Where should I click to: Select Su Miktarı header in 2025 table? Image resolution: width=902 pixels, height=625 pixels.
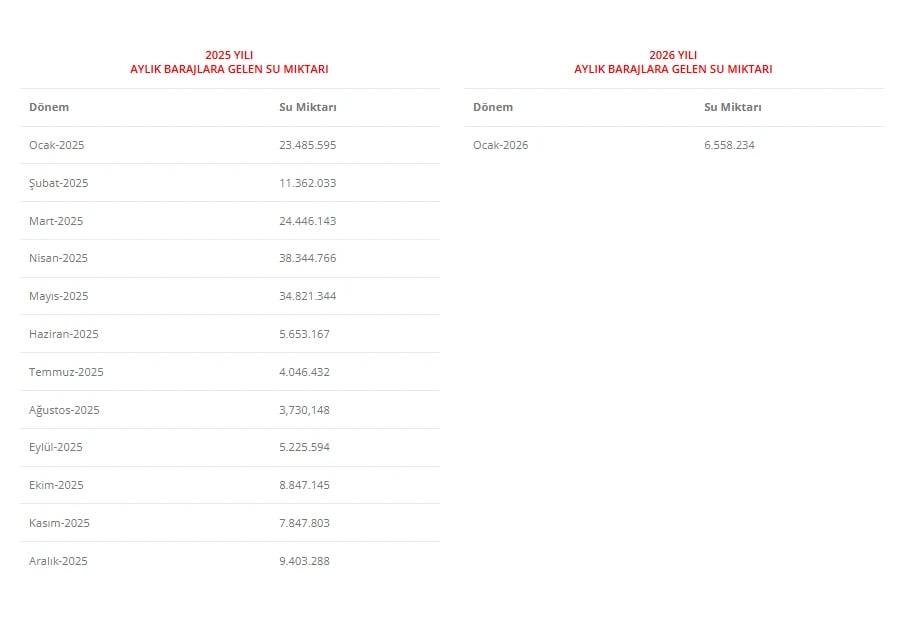308,107
